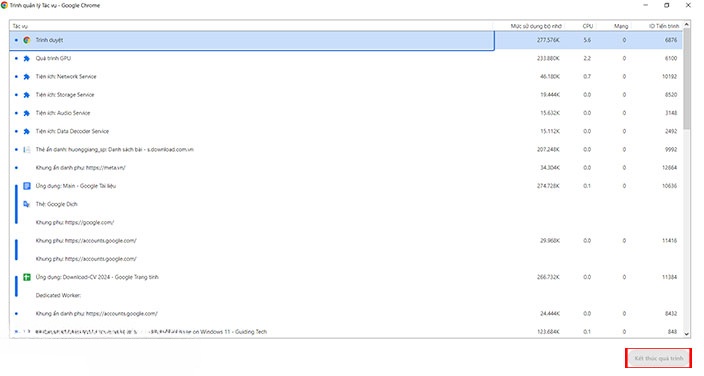Select the Khung ẩn danh phụ: https://accounts.google.com/ row
The height and width of the screenshot is (376, 704).
(346, 314)
